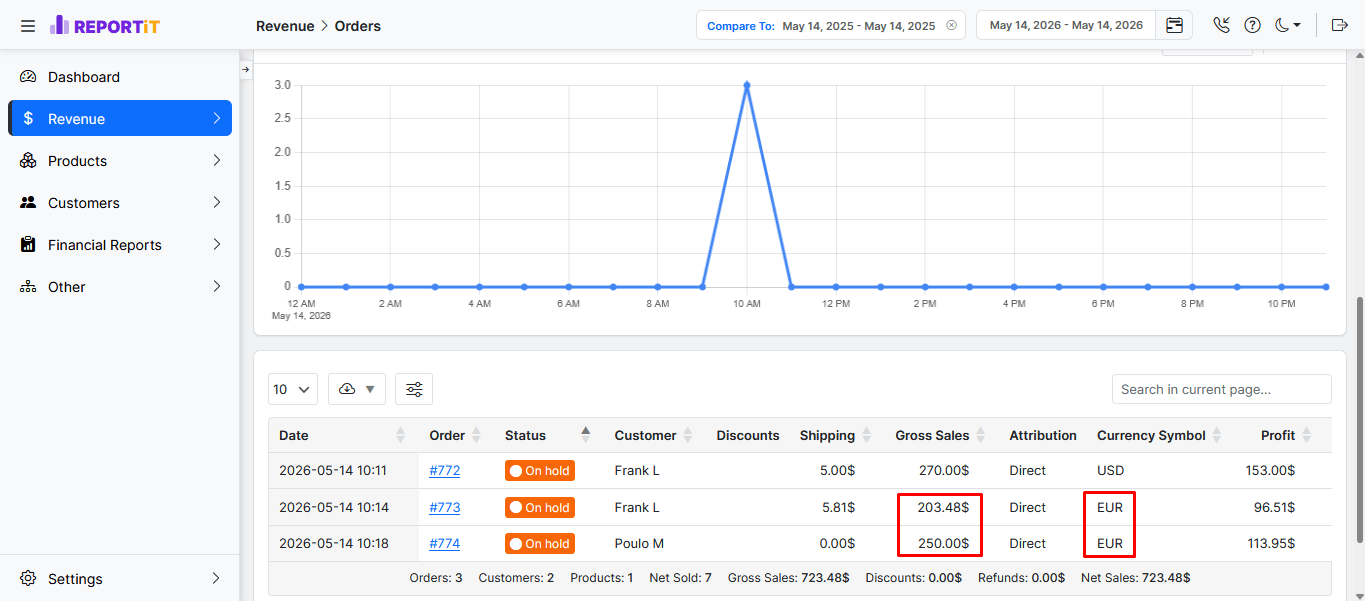Click the Dashboard gauge icon

(x=28, y=77)
